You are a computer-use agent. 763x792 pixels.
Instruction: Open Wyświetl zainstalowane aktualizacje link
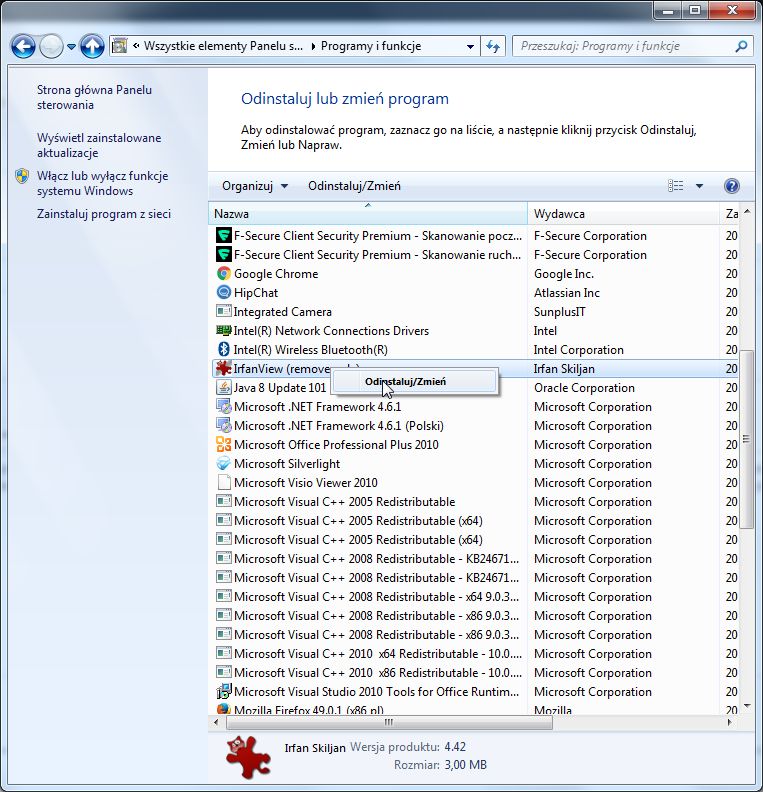[x=99, y=145]
